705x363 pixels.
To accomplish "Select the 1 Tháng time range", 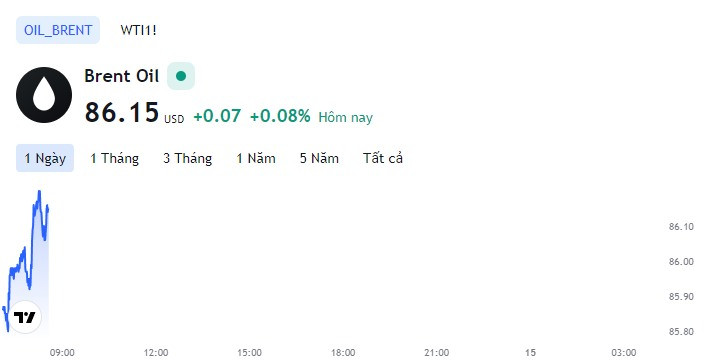I will (x=114, y=158).
